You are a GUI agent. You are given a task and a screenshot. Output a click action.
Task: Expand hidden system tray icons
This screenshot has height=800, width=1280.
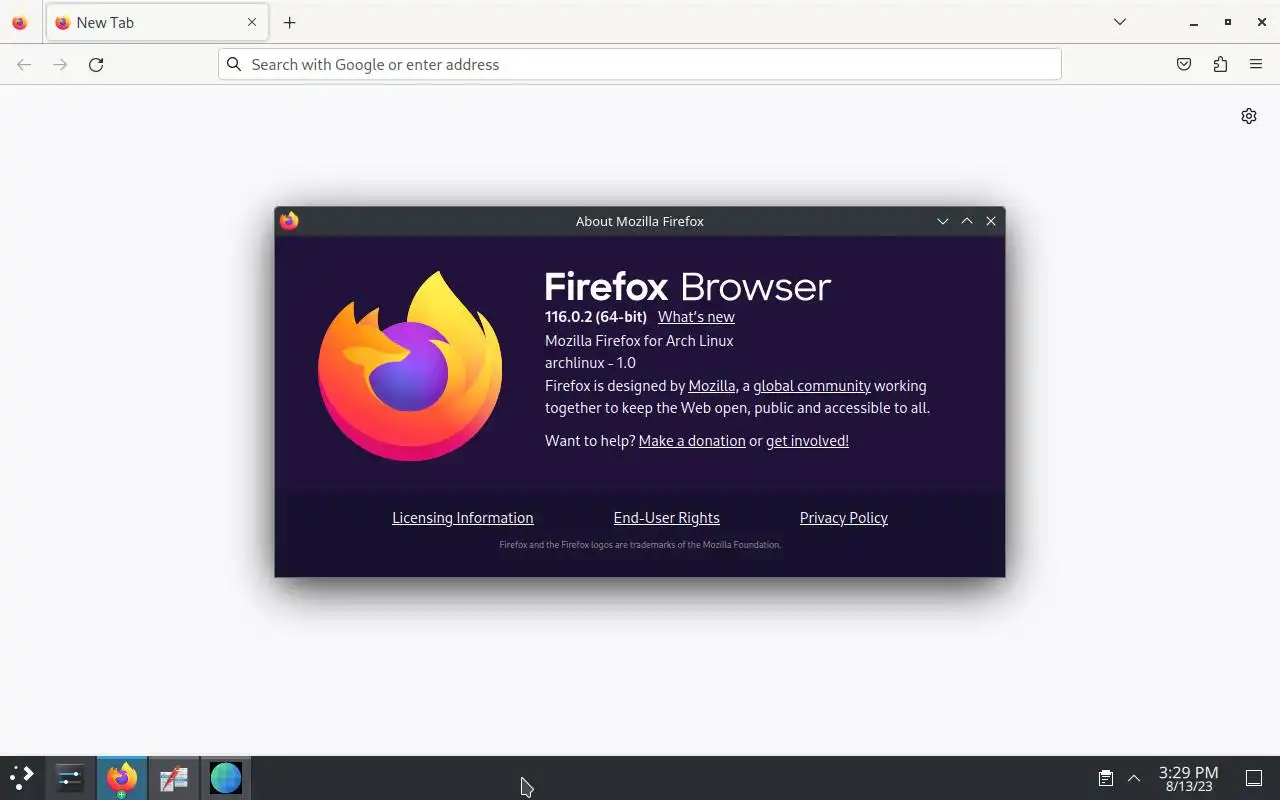point(1134,778)
